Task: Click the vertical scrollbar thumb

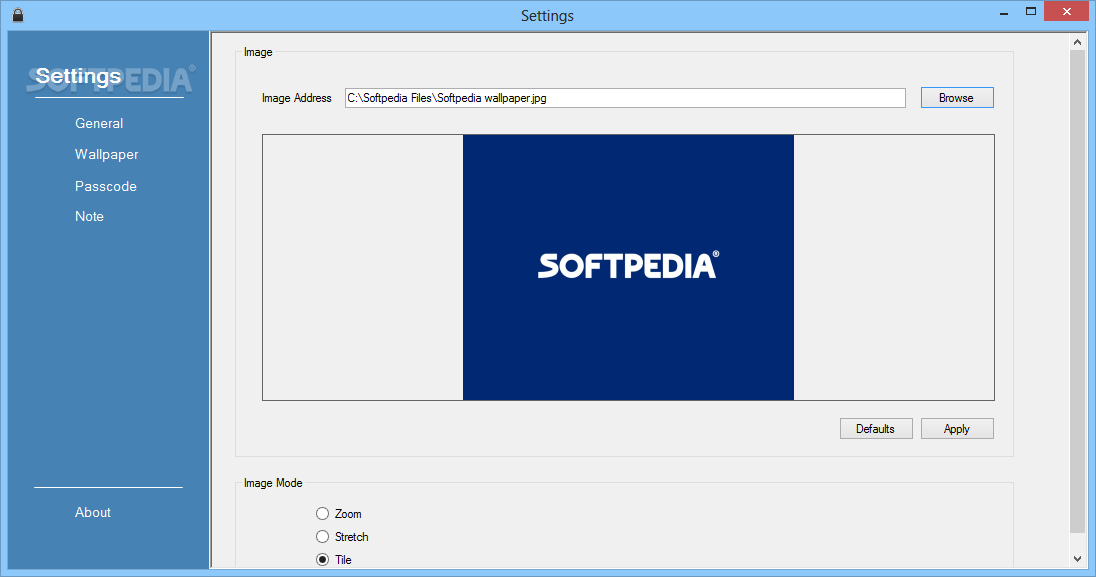Action: (x=1077, y=290)
